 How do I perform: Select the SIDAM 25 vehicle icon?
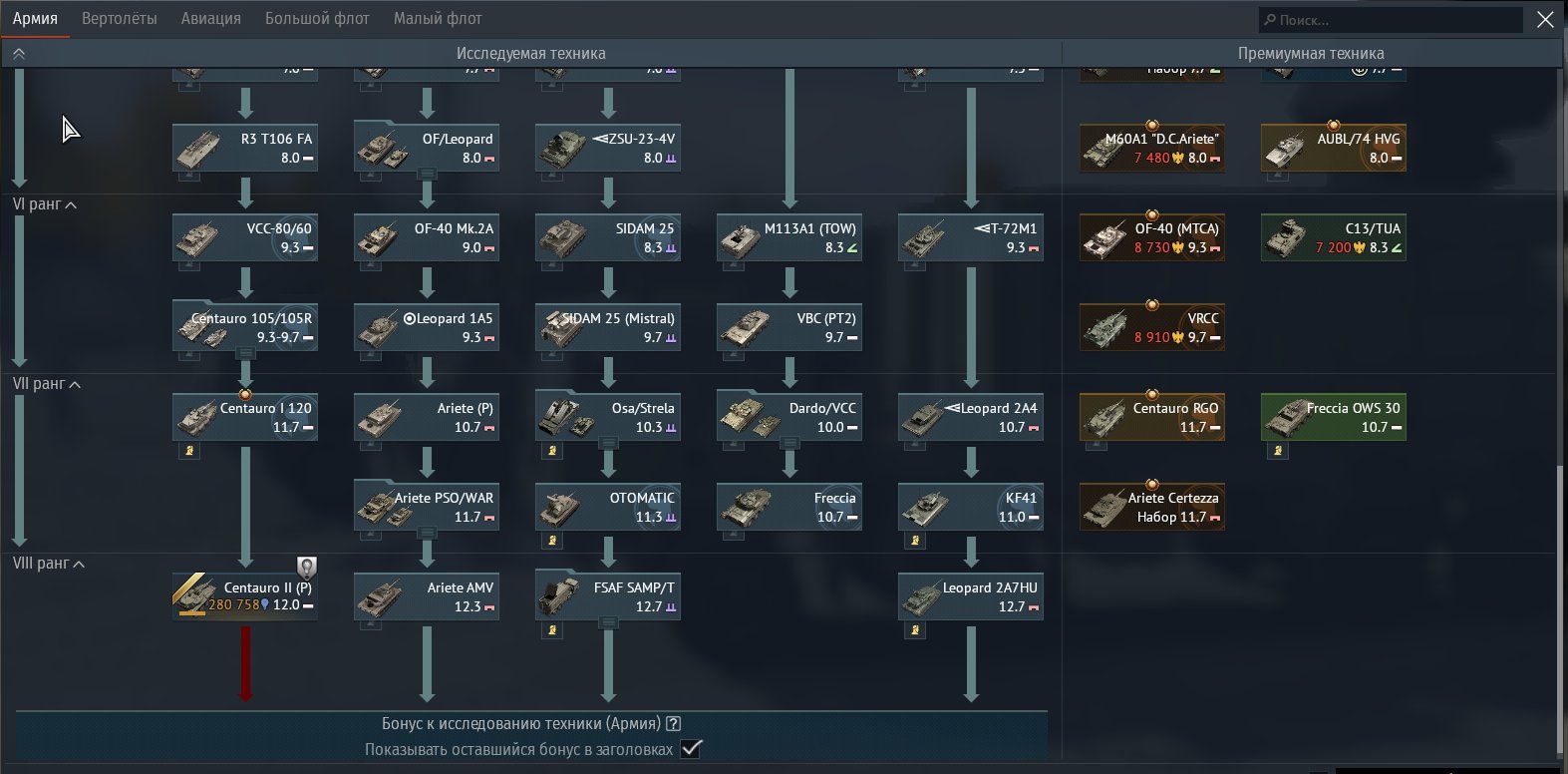pos(561,238)
